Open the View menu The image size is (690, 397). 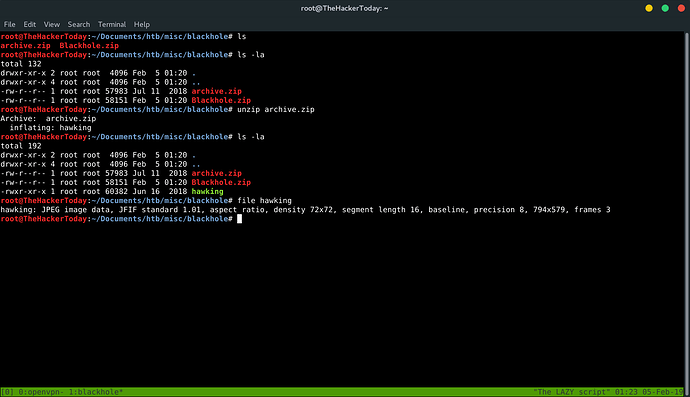(x=51, y=24)
